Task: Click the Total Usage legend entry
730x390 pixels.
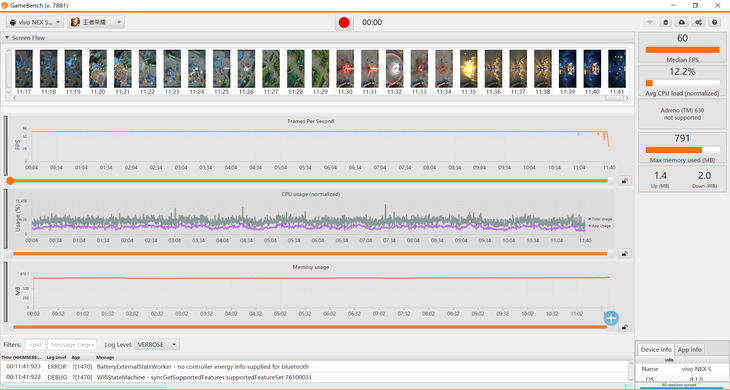Action: 600,219
